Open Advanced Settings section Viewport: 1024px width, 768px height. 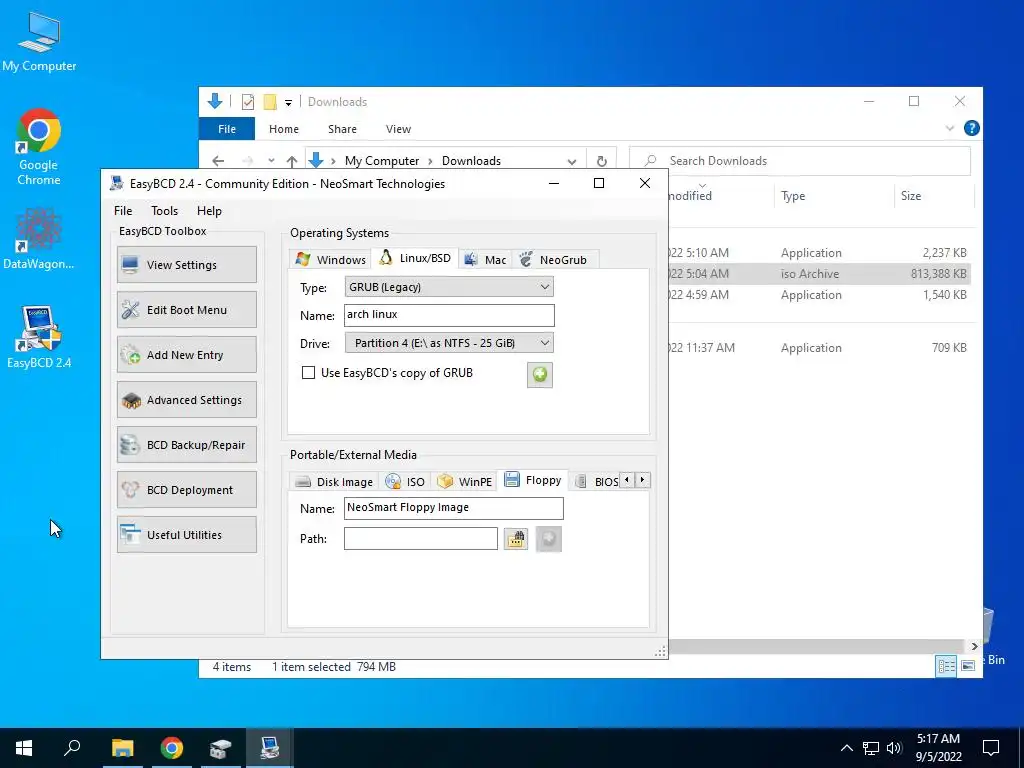coord(187,400)
